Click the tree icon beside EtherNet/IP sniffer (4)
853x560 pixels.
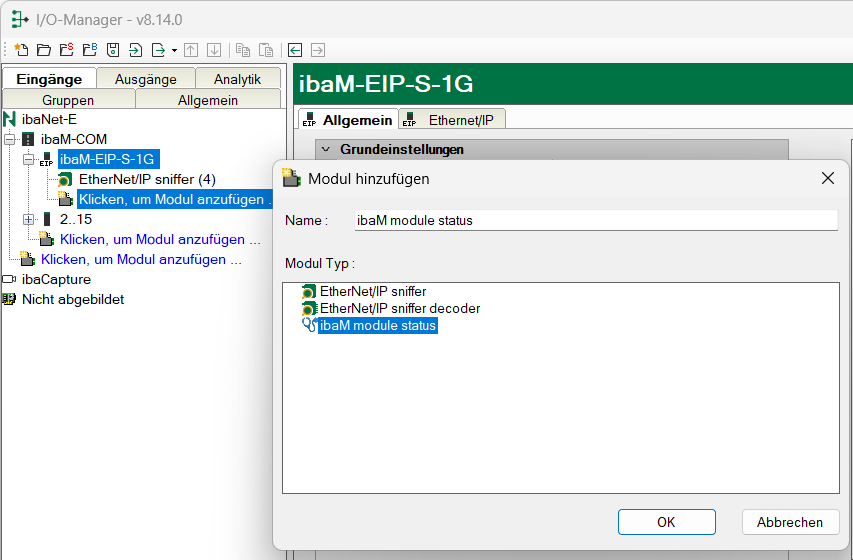pyautogui.click(x=65, y=180)
